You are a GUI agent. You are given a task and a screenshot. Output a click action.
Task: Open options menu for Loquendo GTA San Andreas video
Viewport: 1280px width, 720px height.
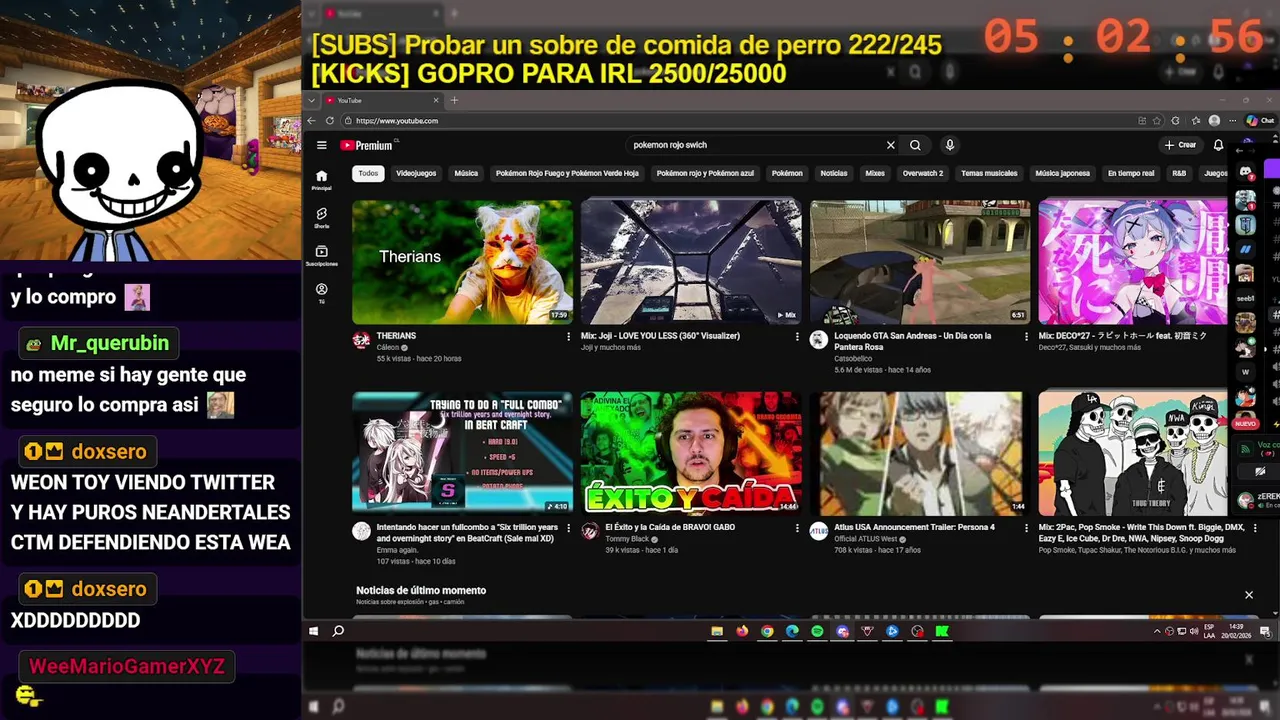(1026, 337)
